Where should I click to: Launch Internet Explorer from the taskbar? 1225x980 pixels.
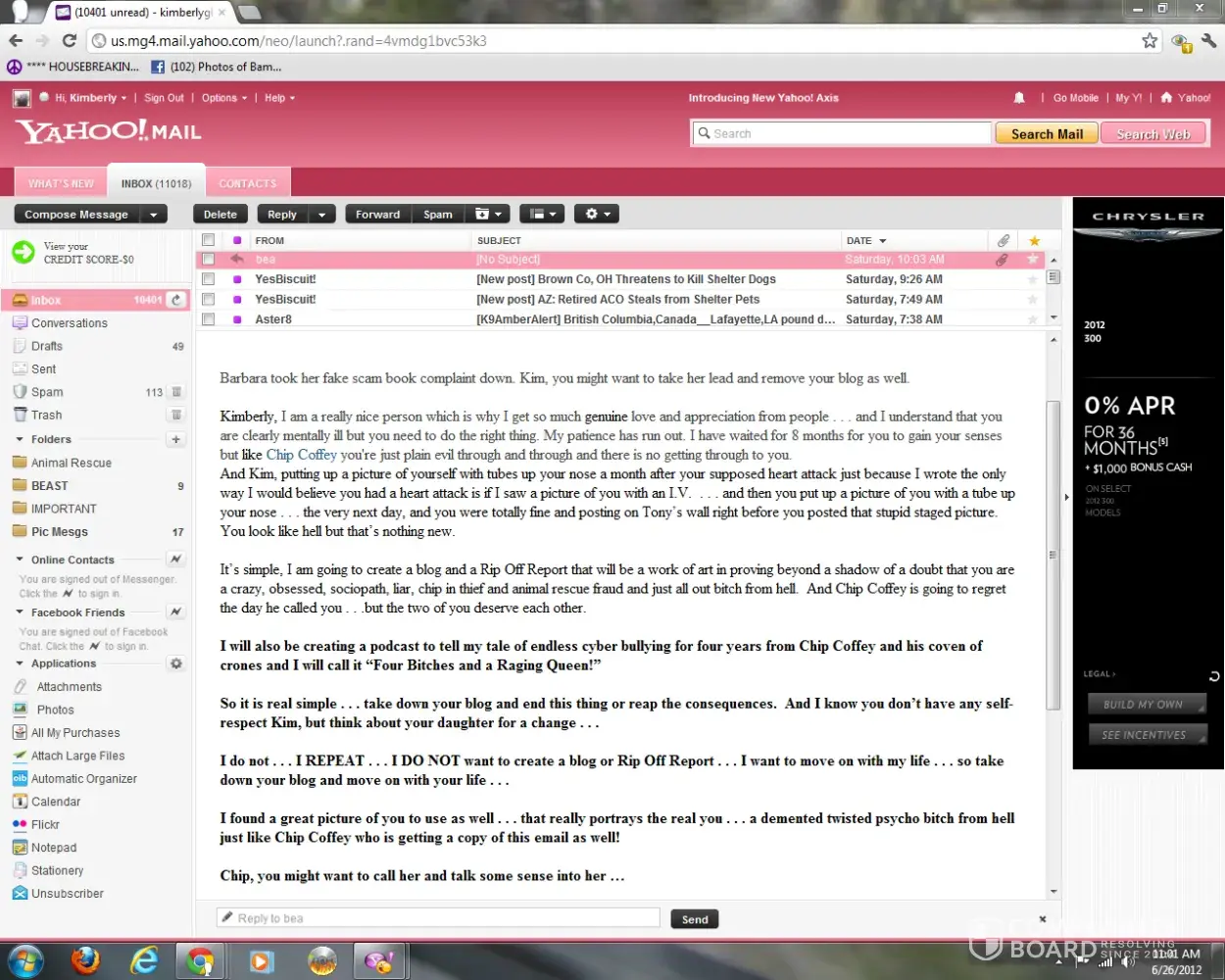[x=144, y=960]
